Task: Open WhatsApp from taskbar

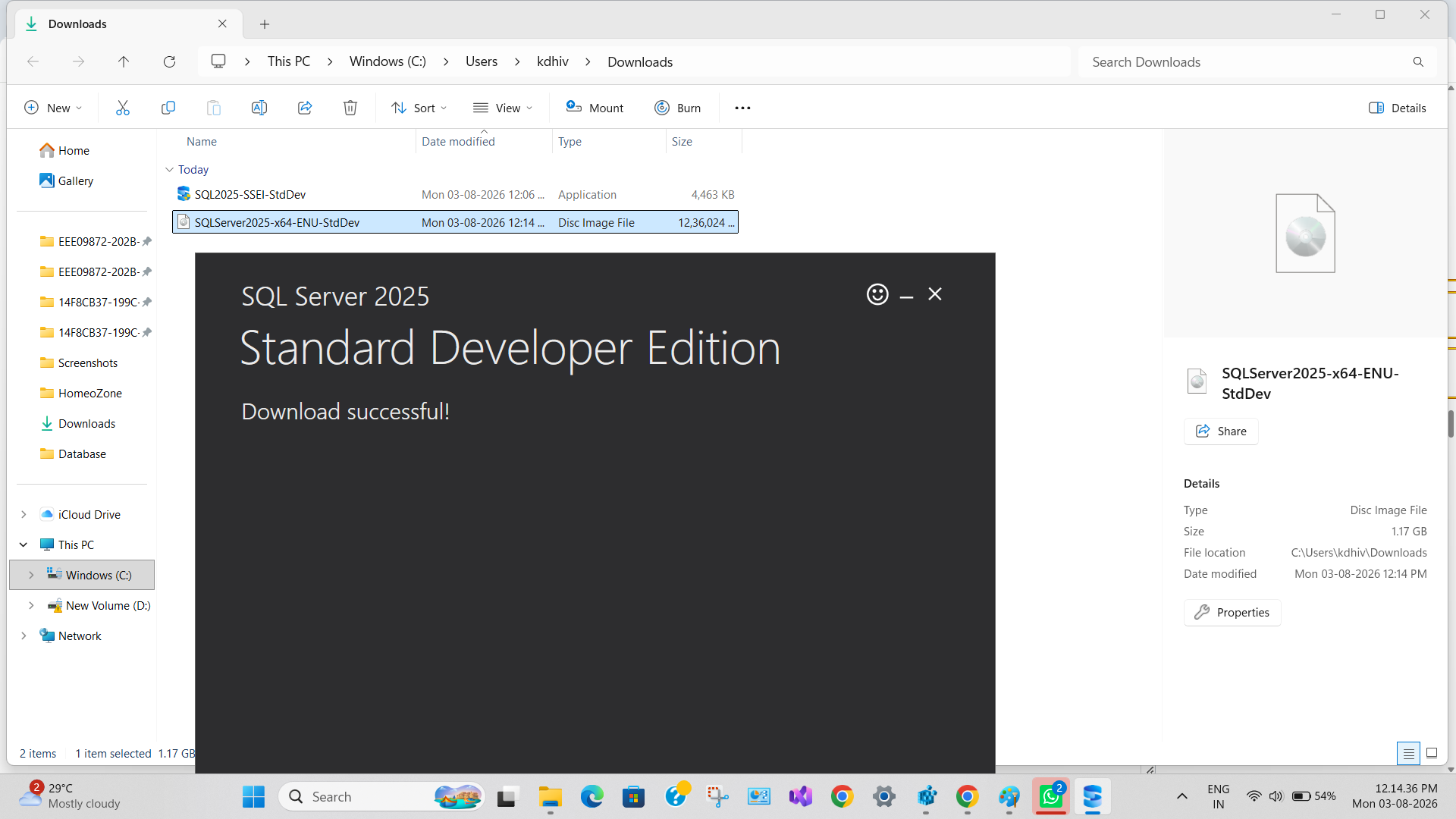Action: tap(1050, 797)
